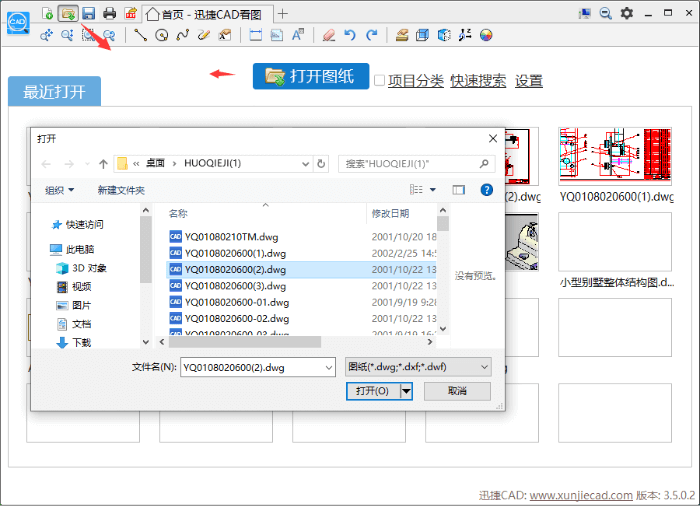
Task: Select the pencil freehand tool
Action: pyautogui.click(x=204, y=35)
